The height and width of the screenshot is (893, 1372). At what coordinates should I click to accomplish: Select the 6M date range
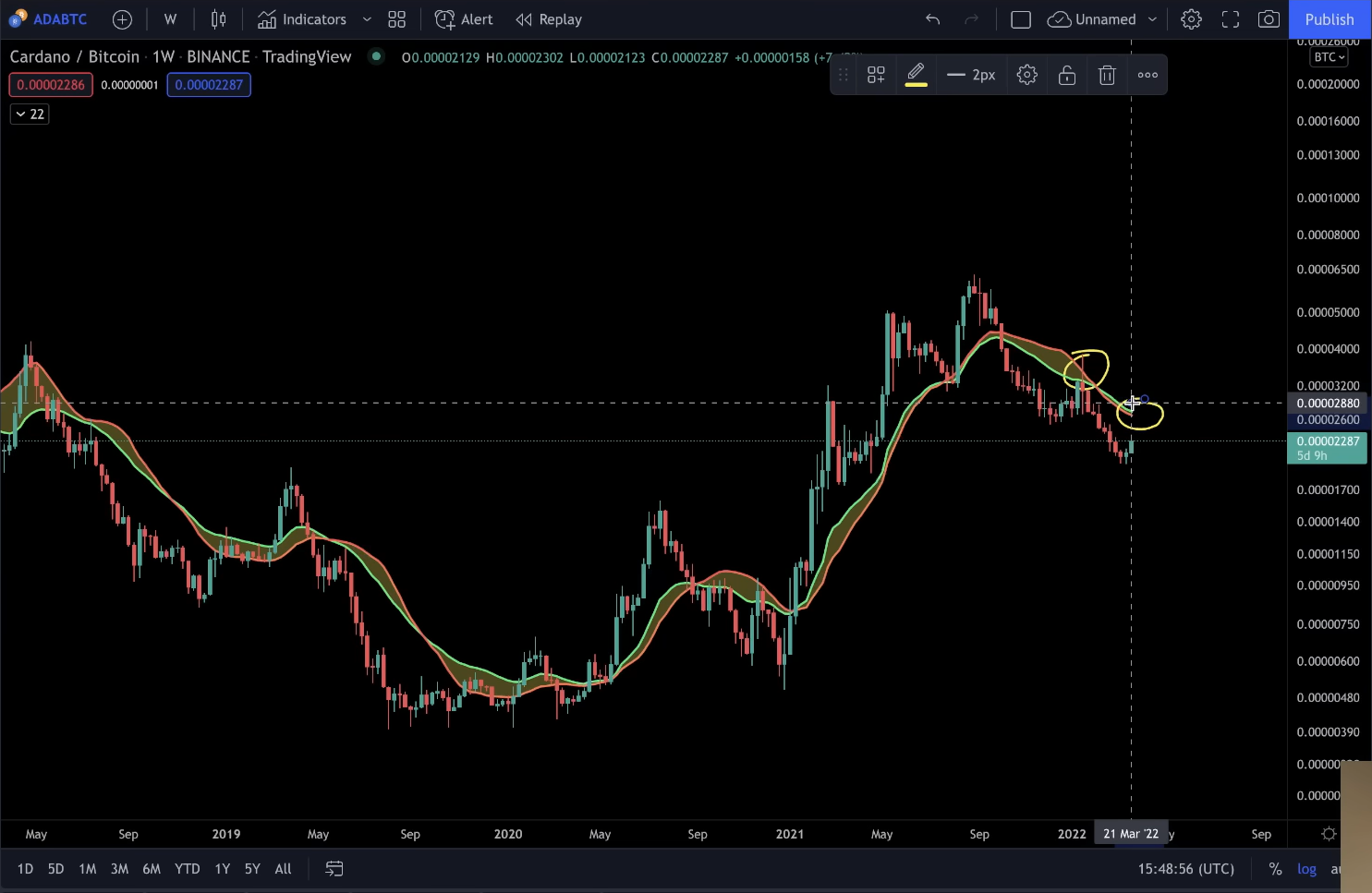(152, 869)
